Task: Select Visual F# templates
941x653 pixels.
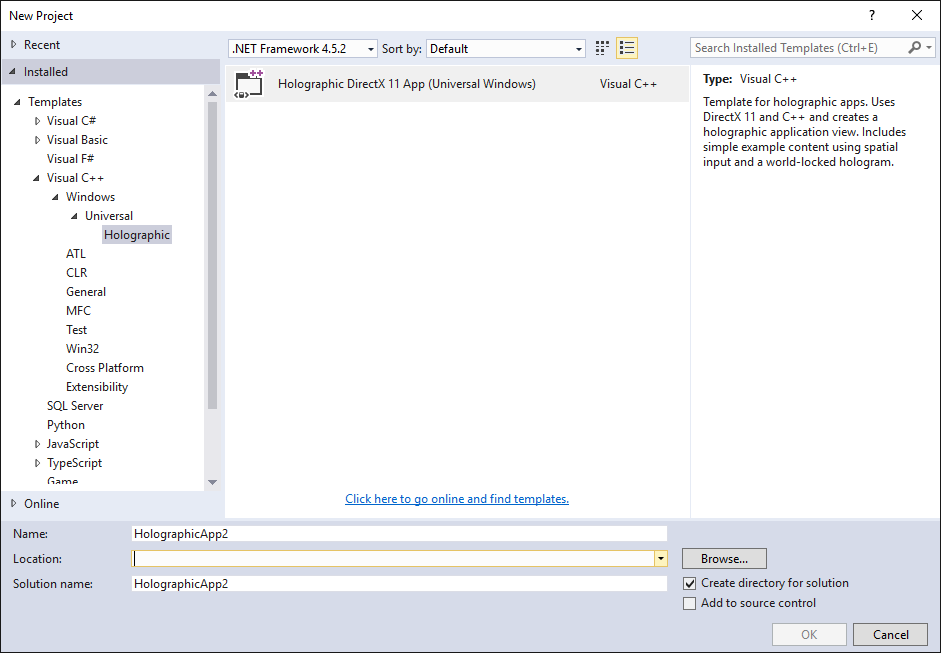Action: click(70, 158)
